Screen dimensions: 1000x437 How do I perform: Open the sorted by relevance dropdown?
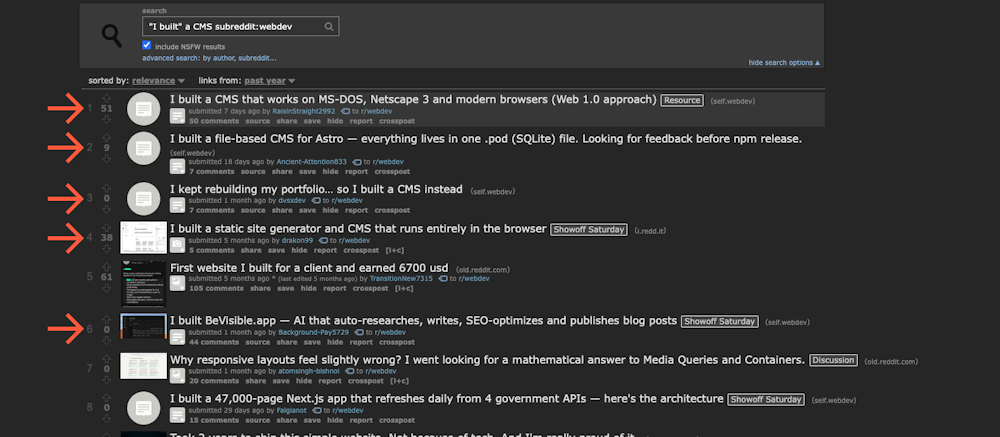tap(158, 80)
